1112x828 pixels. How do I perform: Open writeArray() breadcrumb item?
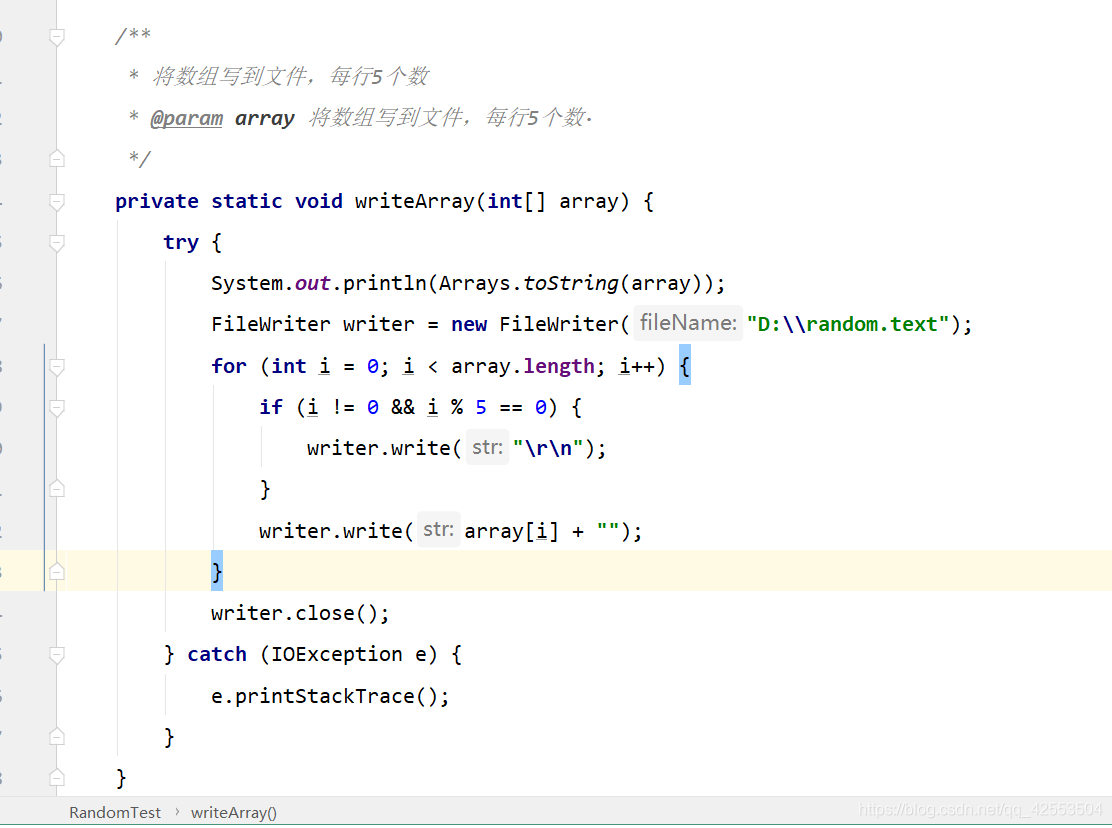(234, 812)
